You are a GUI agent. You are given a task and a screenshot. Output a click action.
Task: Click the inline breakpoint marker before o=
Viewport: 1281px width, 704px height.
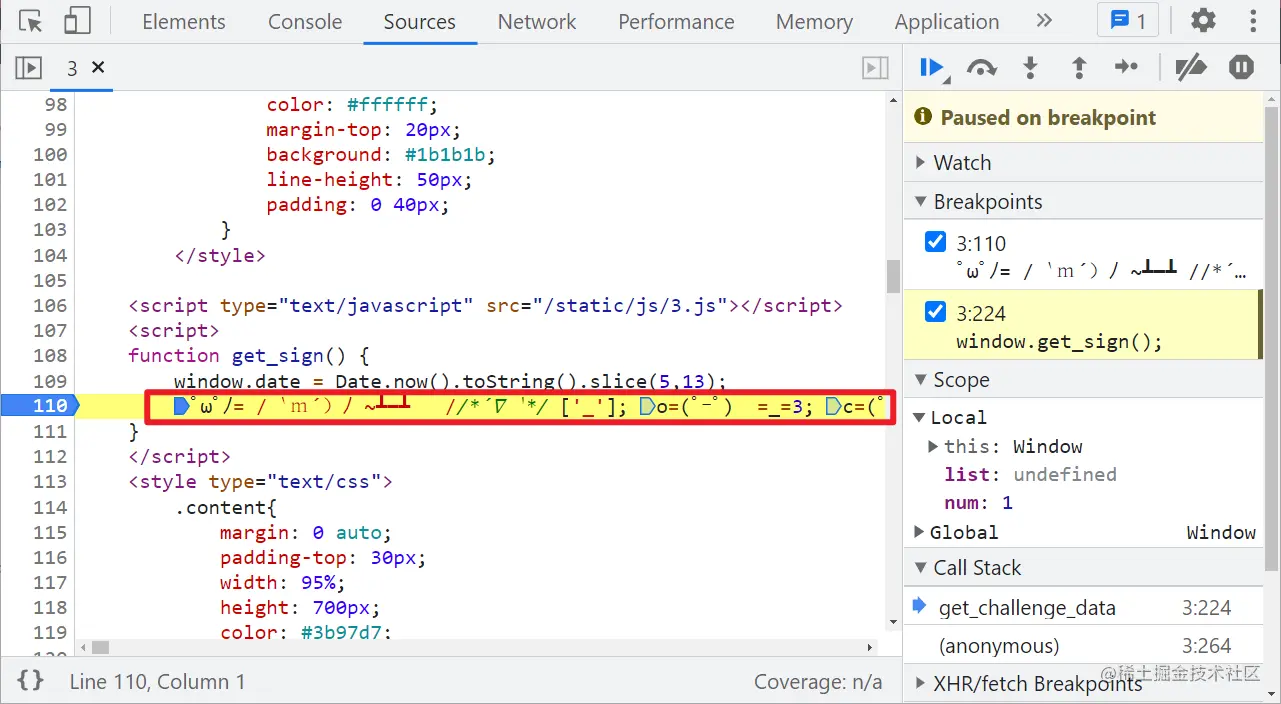pos(647,406)
